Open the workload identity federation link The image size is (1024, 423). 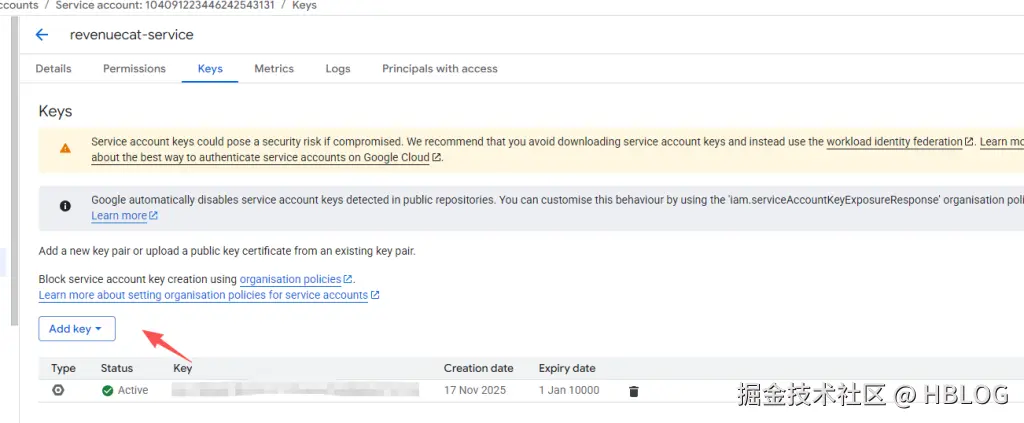pyautogui.click(x=894, y=142)
